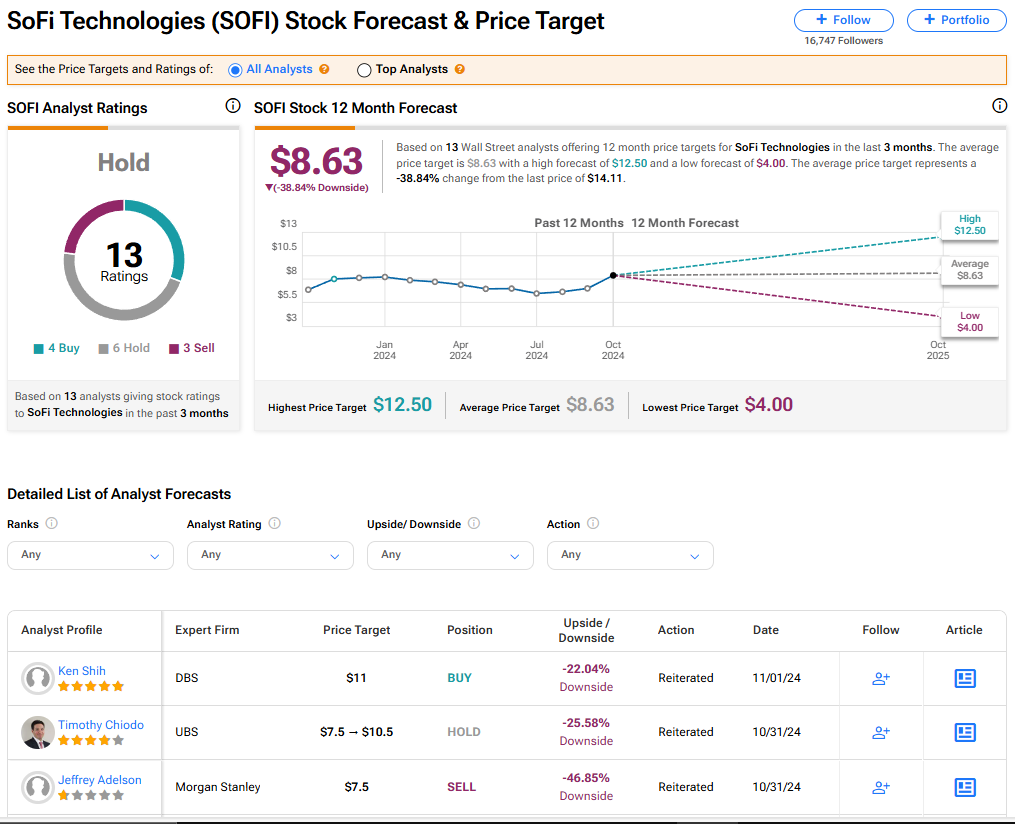Click the Low $4.00 forecast label
The width and height of the screenshot is (1015, 824).
coord(969,322)
